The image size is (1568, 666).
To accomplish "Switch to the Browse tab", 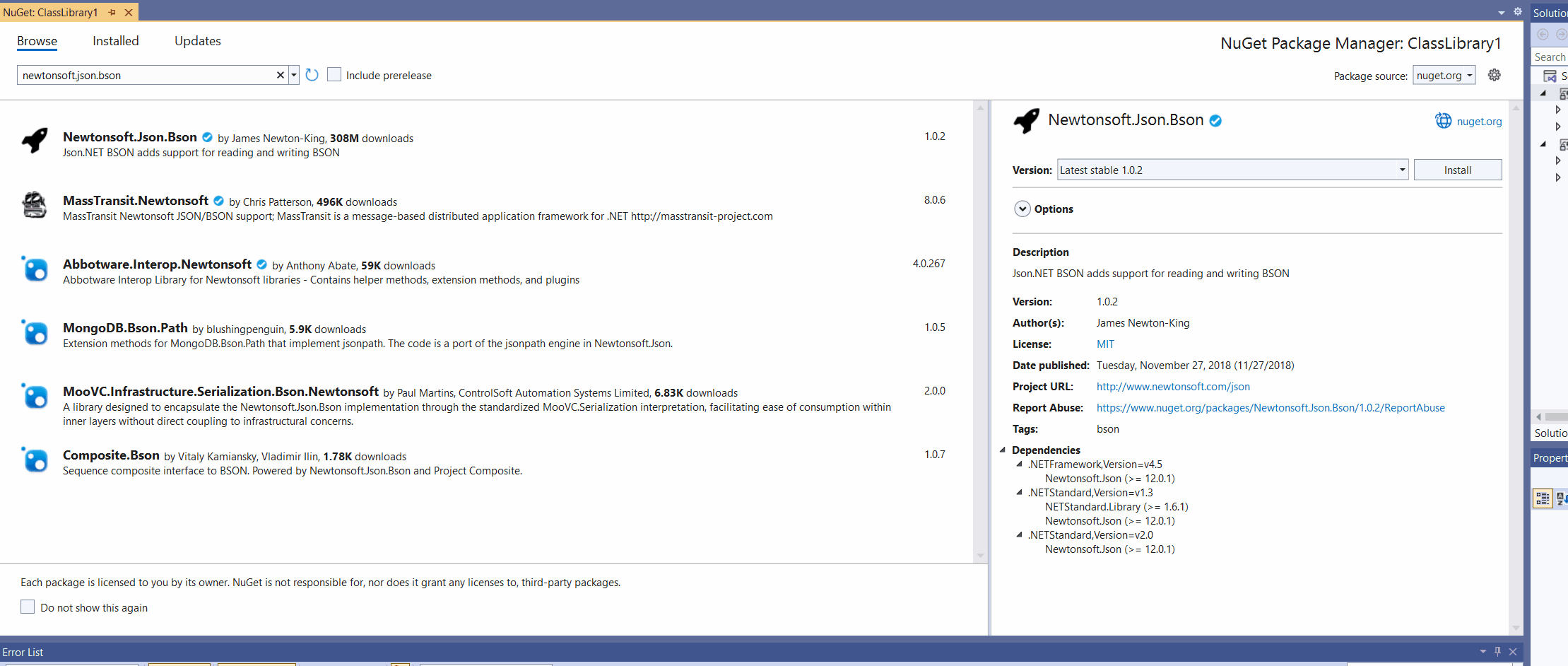I will [37, 41].
